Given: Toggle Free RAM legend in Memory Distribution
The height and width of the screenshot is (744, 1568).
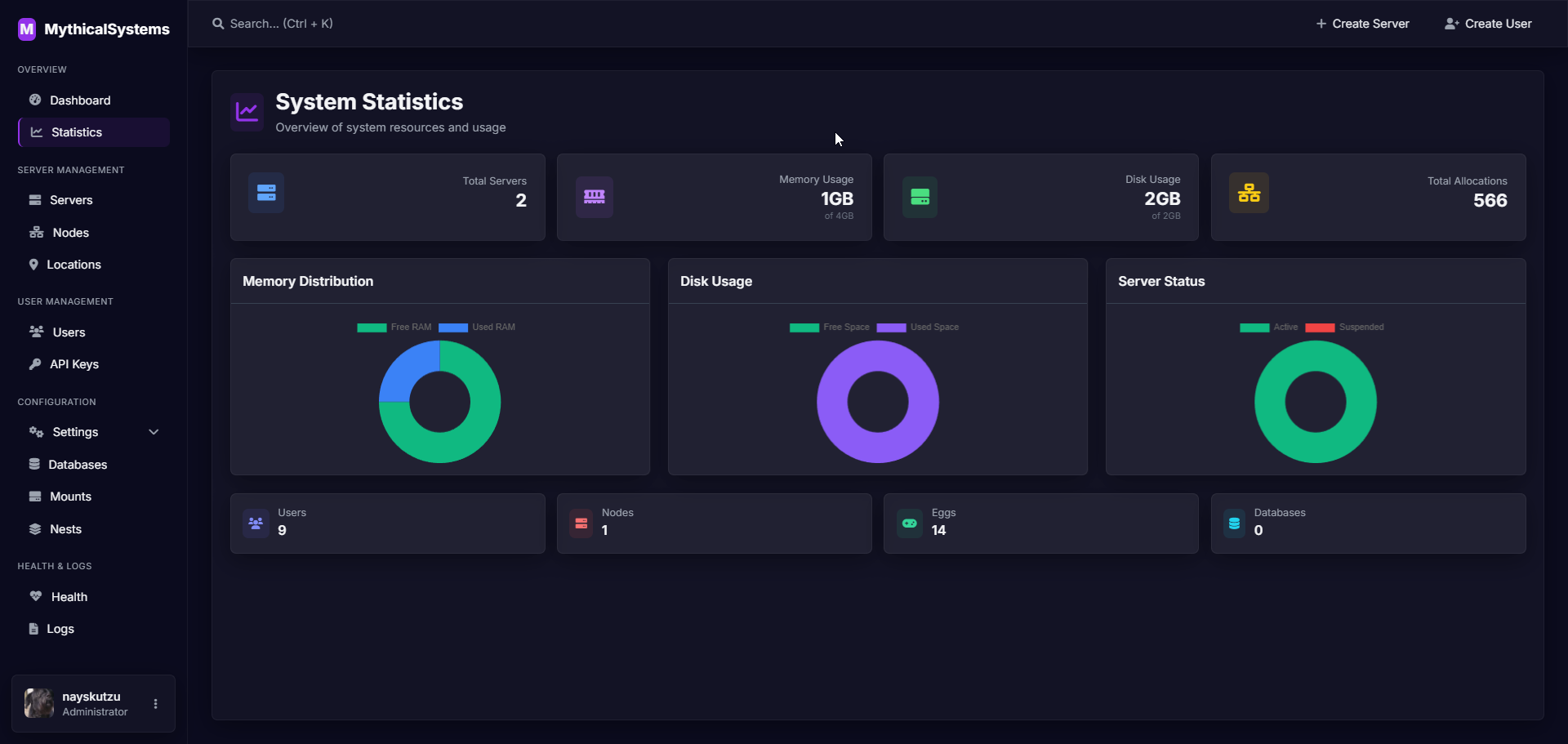Looking at the screenshot, I should coord(394,327).
